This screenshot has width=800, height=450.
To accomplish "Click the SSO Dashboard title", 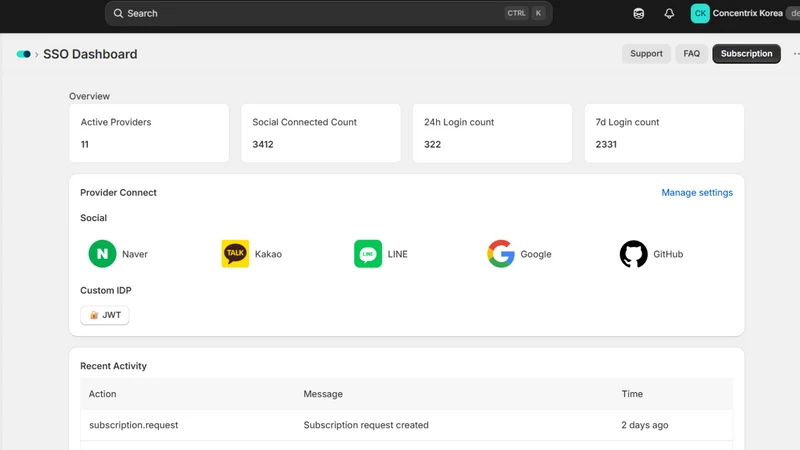I will click(90, 54).
